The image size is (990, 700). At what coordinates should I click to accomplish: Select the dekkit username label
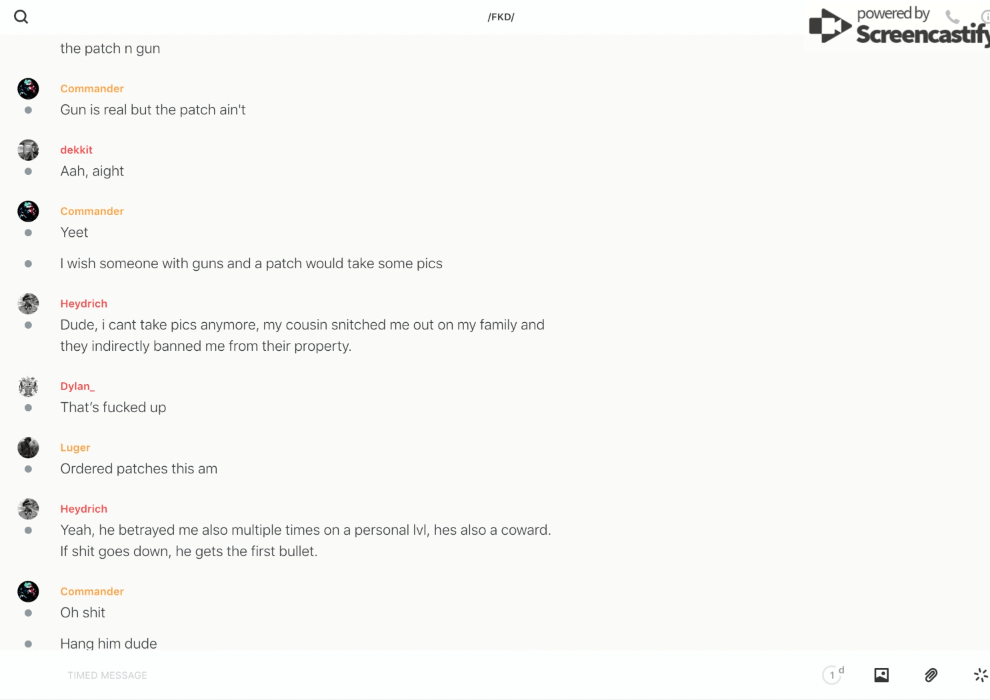(x=76, y=150)
